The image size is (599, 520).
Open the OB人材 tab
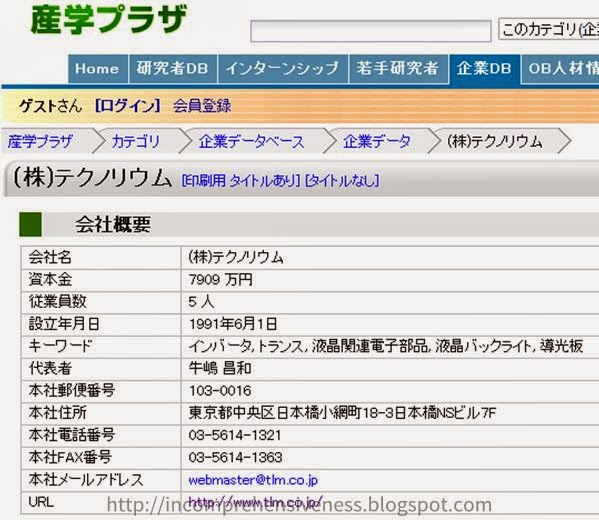tap(560, 69)
